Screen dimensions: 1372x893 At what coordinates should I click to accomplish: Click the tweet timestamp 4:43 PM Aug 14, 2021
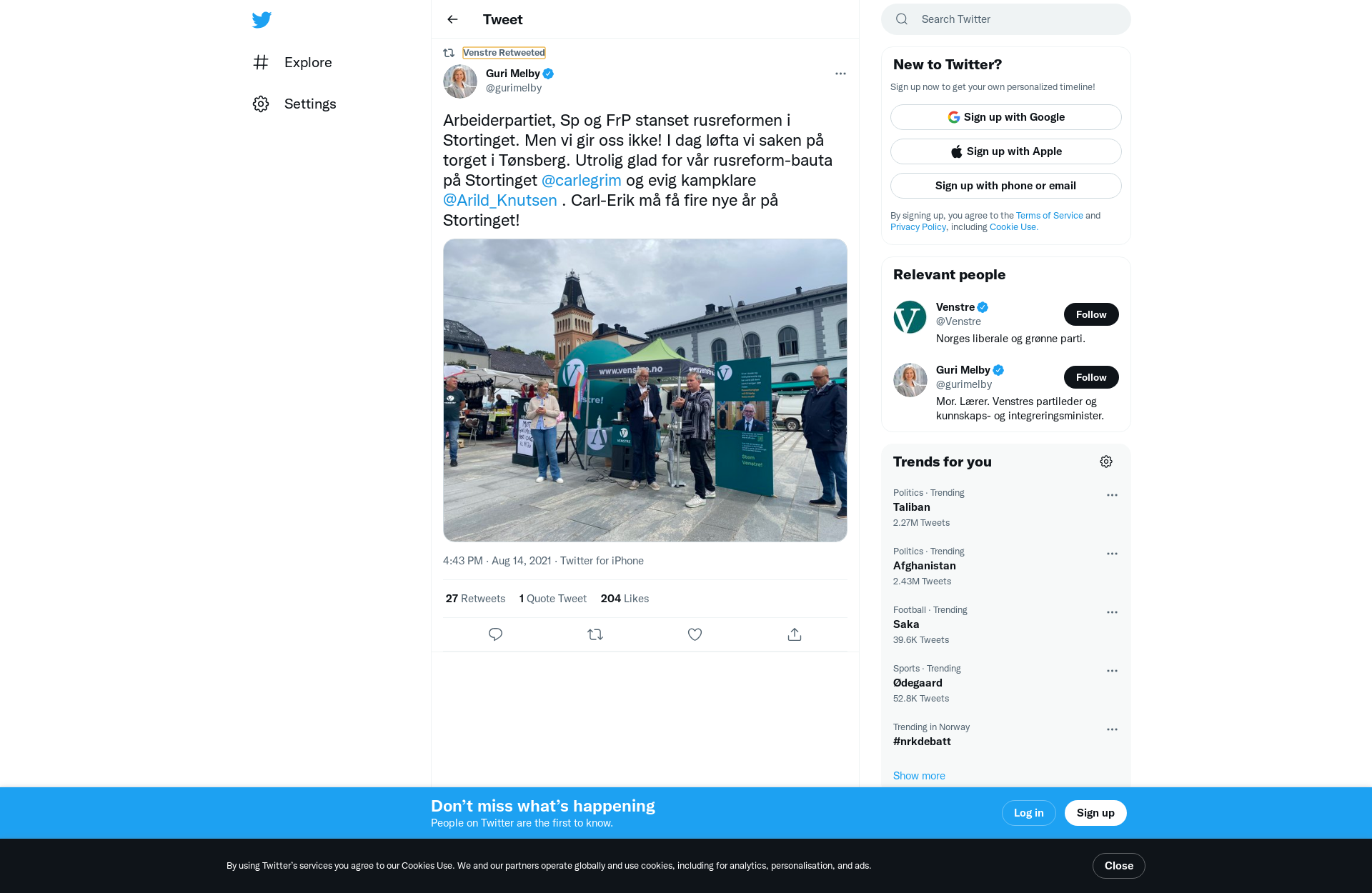(497, 561)
